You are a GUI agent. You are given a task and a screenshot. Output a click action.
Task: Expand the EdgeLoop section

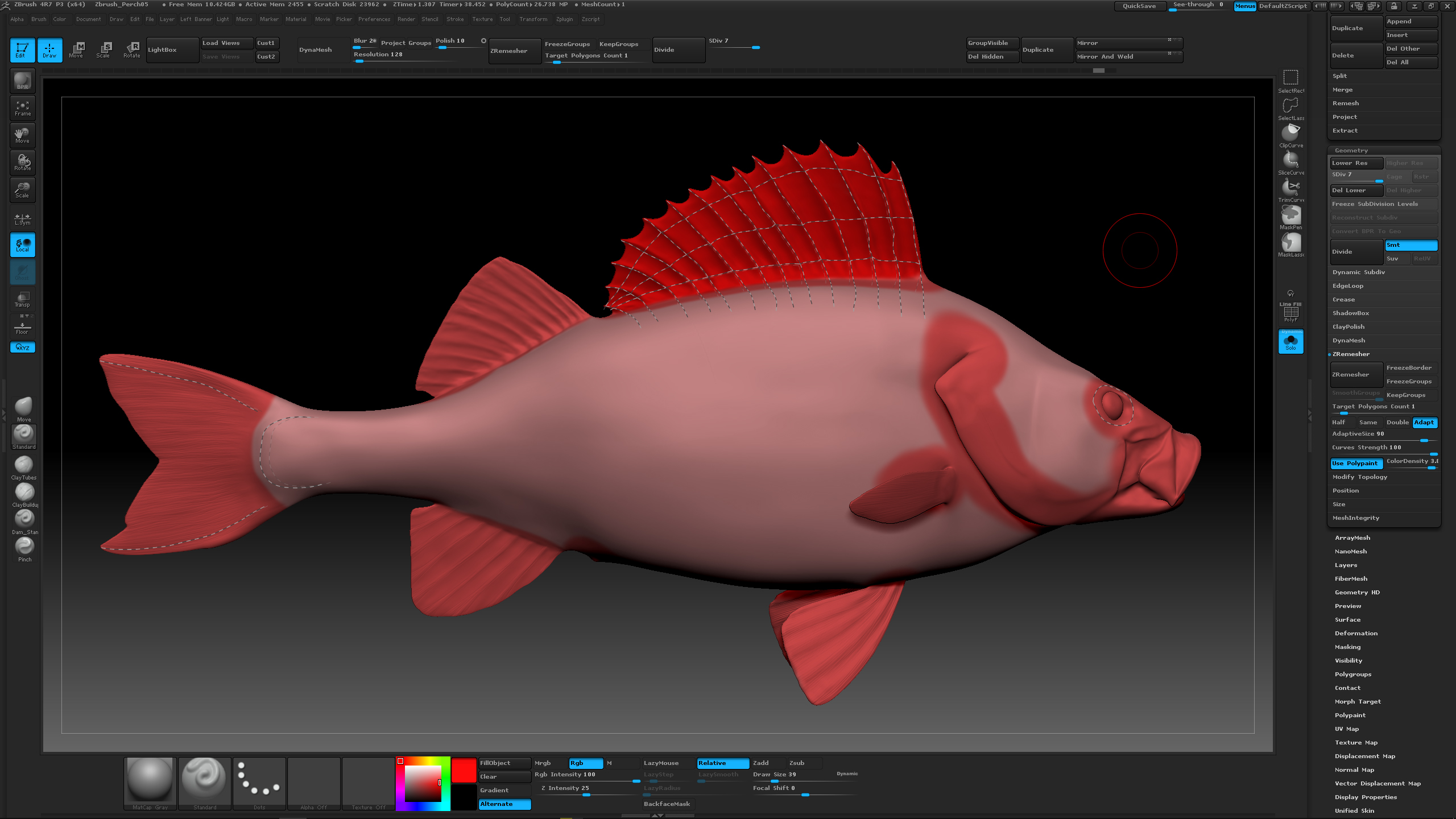[1348, 286]
